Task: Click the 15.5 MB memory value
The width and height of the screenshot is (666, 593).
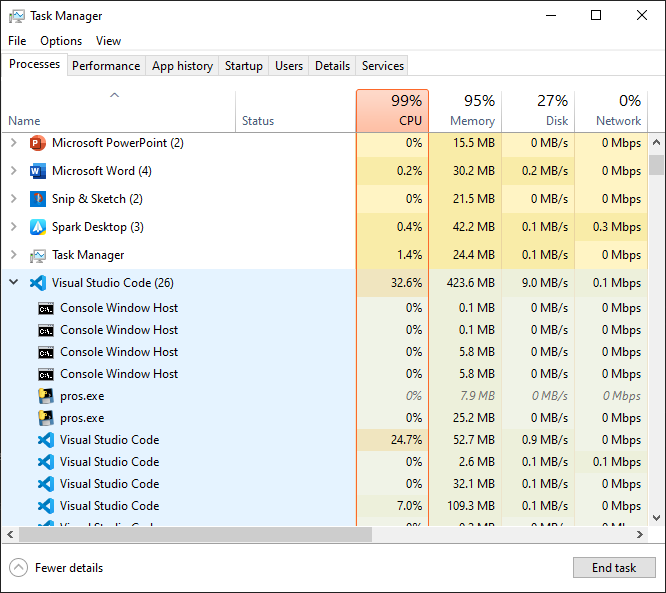Action: tap(474, 143)
